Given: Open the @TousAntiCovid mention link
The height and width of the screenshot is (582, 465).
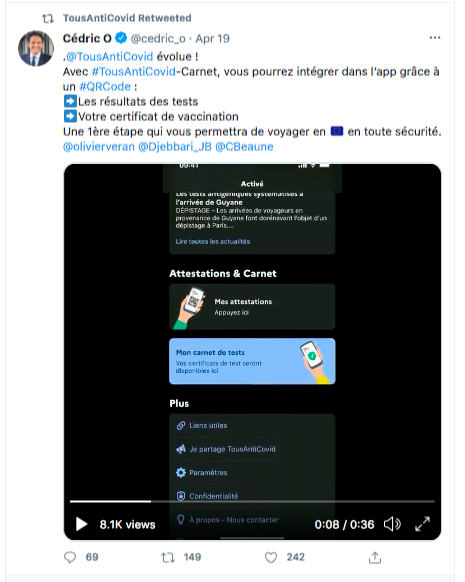Looking at the screenshot, I should (x=109, y=57).
